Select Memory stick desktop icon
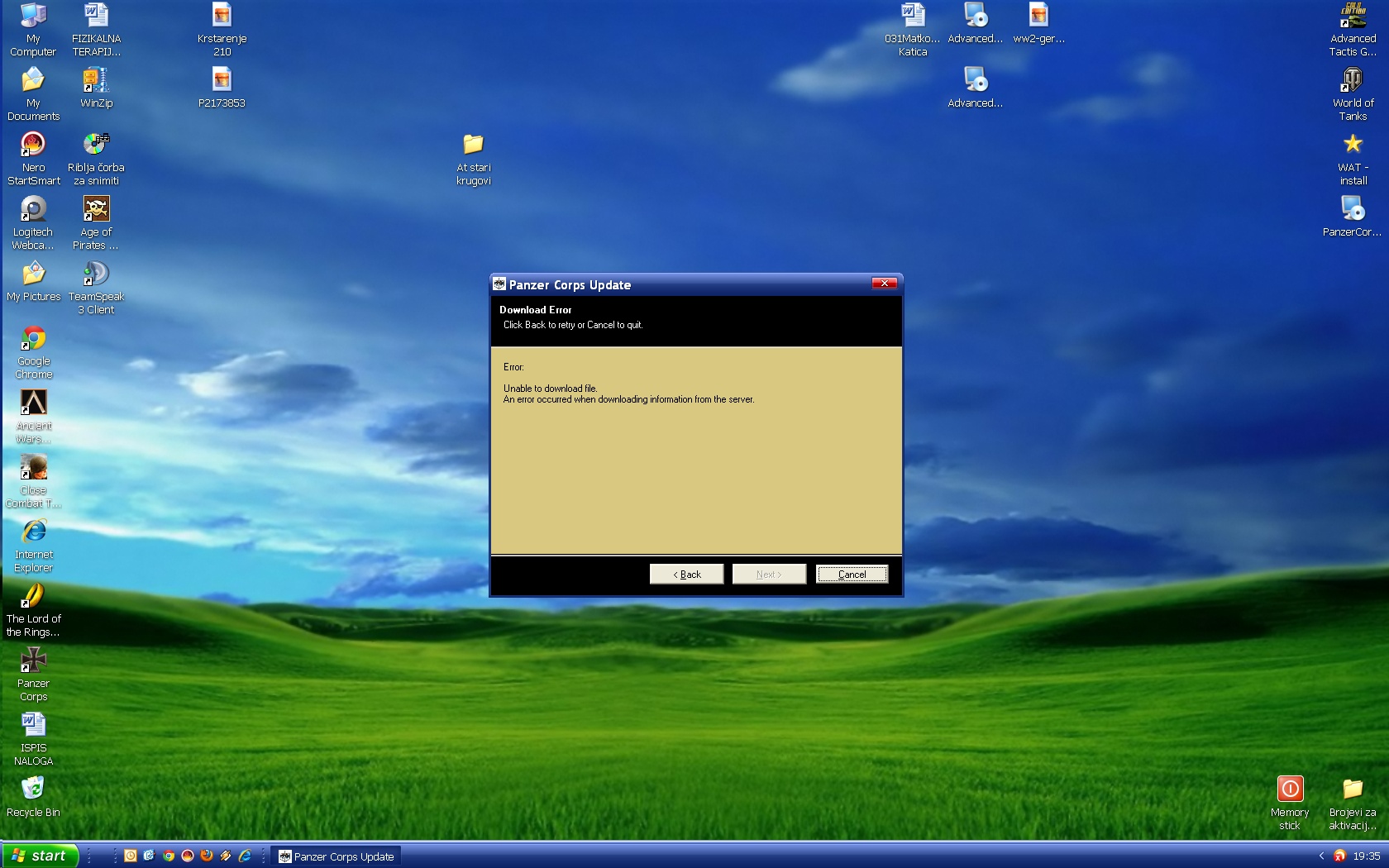Image resolution: width=1389 pixels, height=868 pixels. (1290, 803)
